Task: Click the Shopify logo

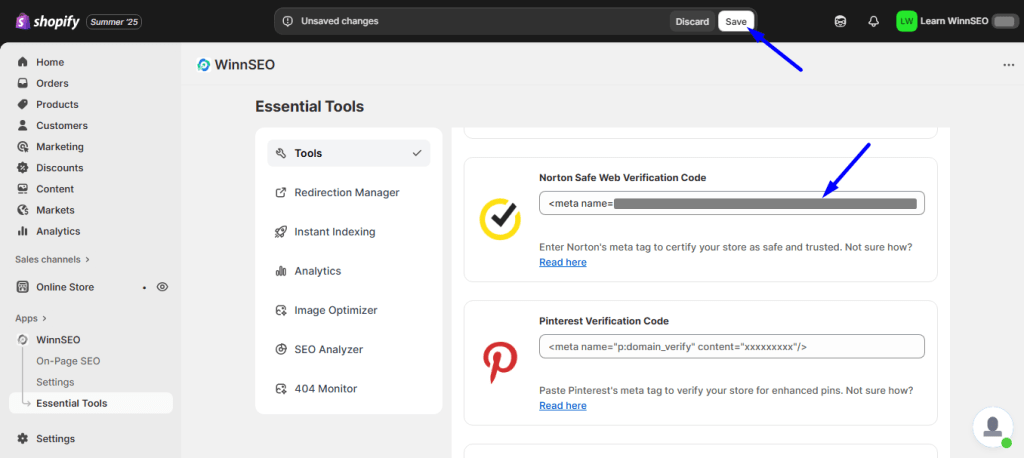Action: (x=47, y=22)
